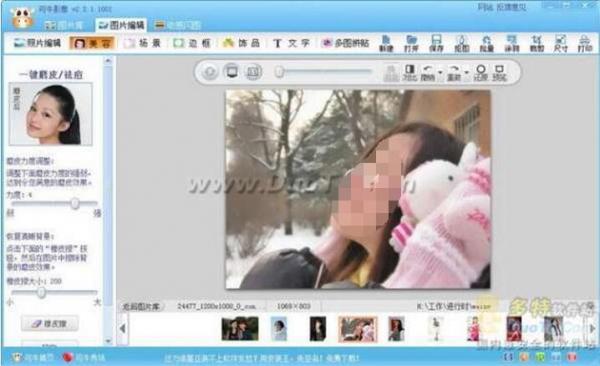The height and width of the screenshot is (366, 600).
Task: Click the cow mascot application logo
Action: 22,18
